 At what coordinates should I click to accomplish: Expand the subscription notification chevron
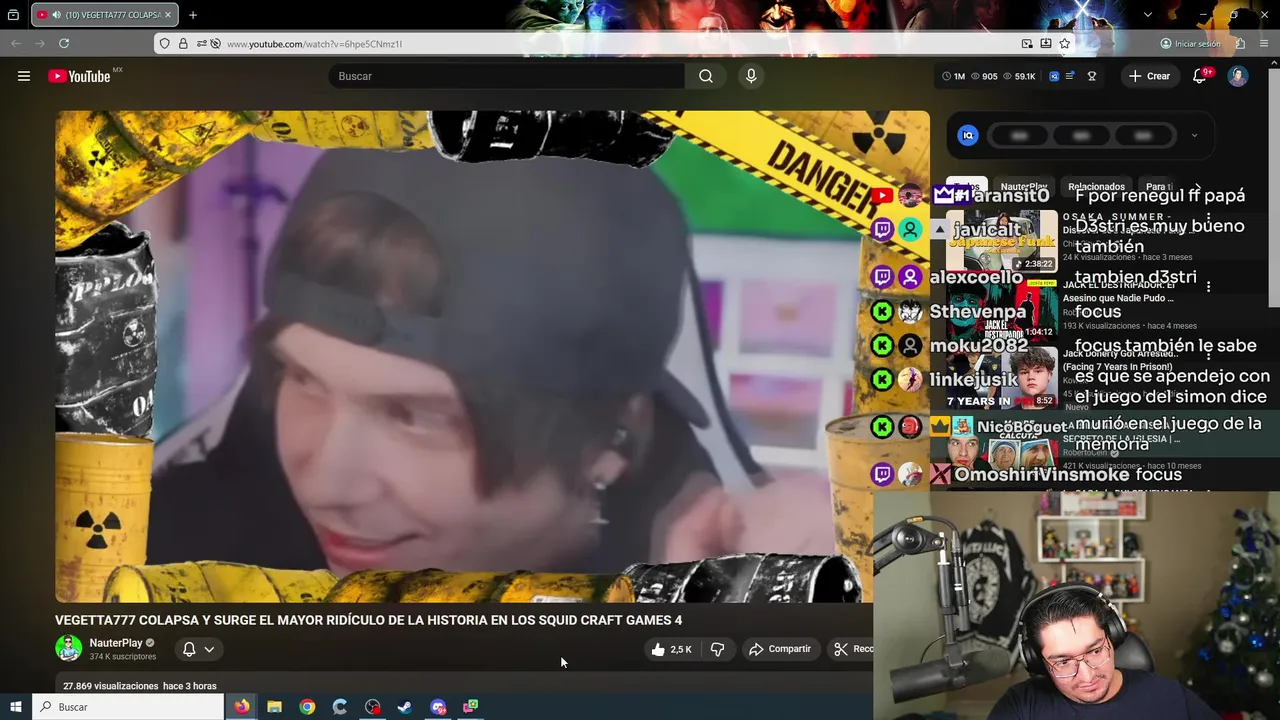[209, 649]
